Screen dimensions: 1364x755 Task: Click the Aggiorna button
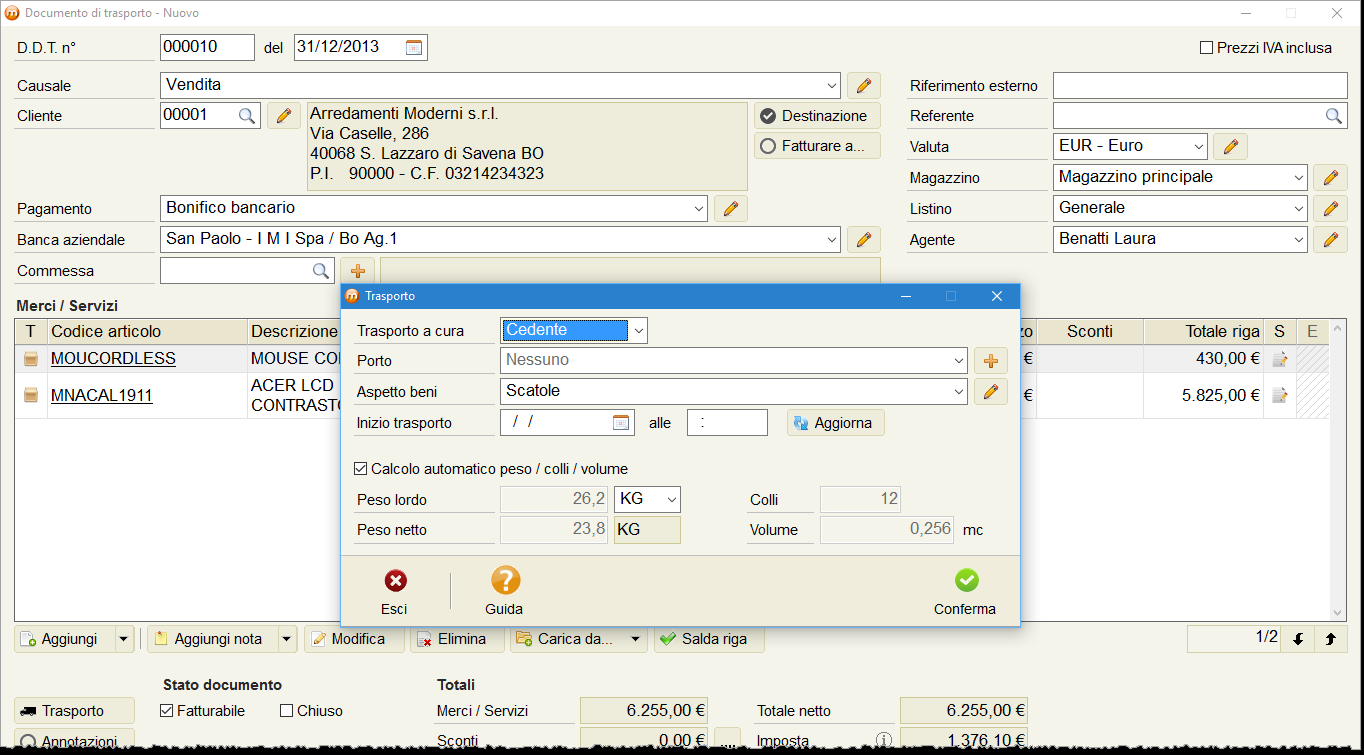(836, 423)
